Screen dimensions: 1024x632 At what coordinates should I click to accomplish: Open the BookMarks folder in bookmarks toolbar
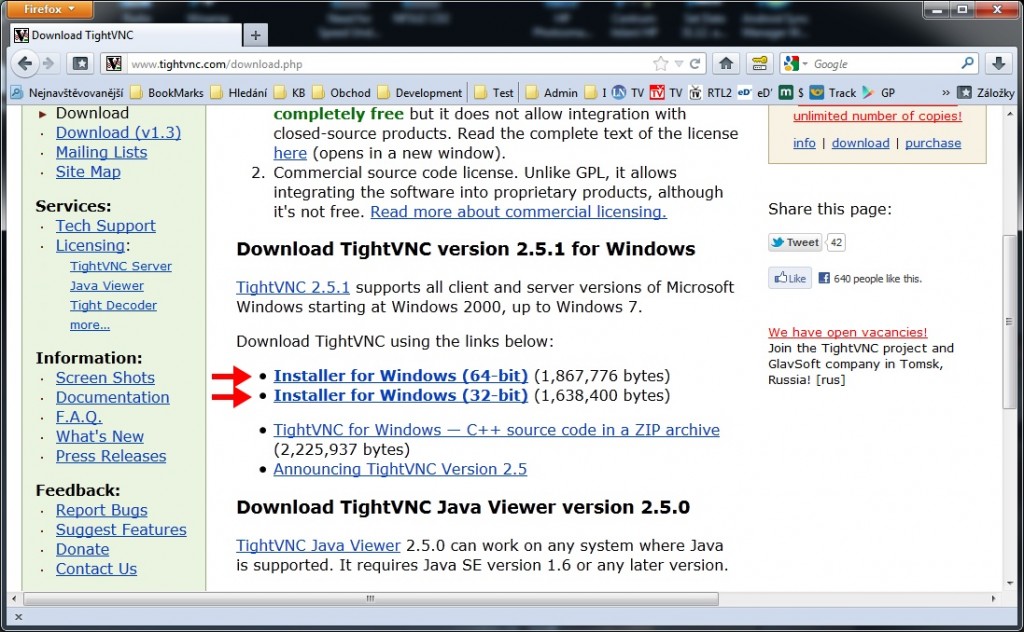[x=167, y=93]
